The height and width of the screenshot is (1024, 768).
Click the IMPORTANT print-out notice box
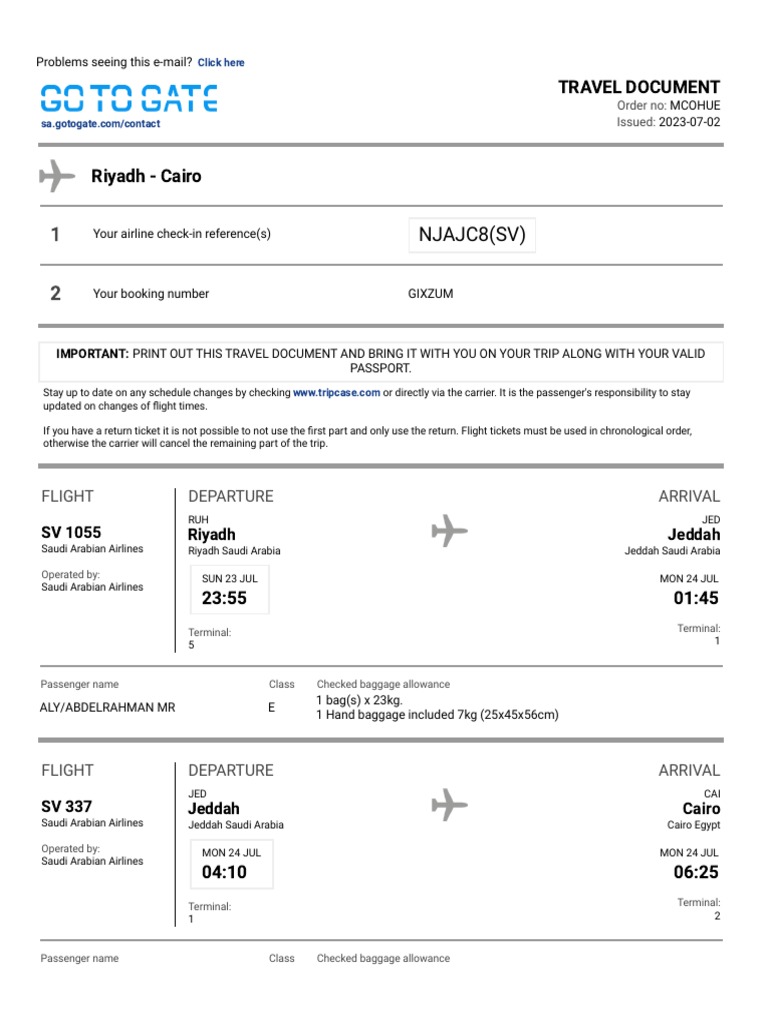pyautogui.click(x=381, y=361)
